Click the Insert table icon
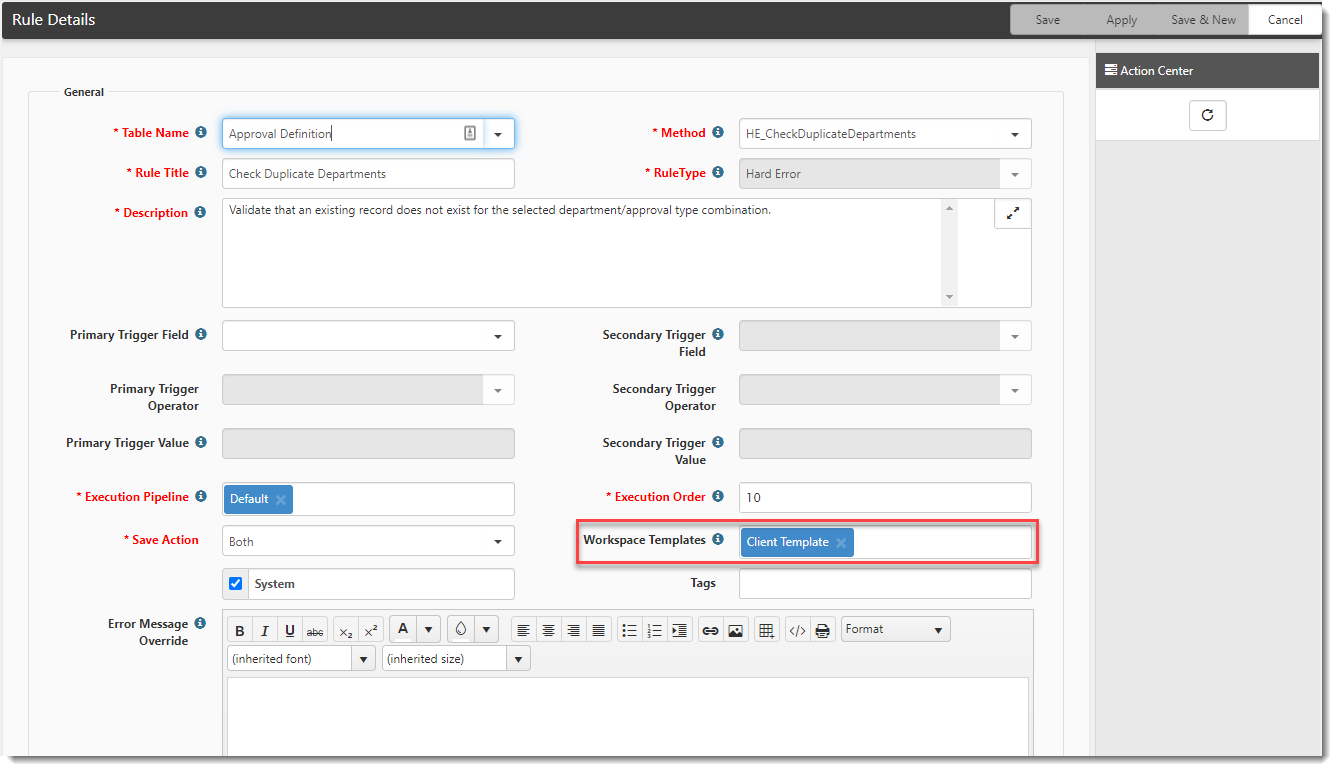 click(766, 630)
